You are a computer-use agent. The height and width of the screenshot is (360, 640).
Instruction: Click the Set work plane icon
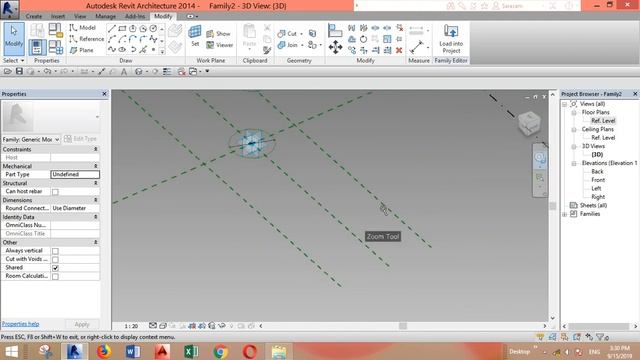[x=195, y=36]
